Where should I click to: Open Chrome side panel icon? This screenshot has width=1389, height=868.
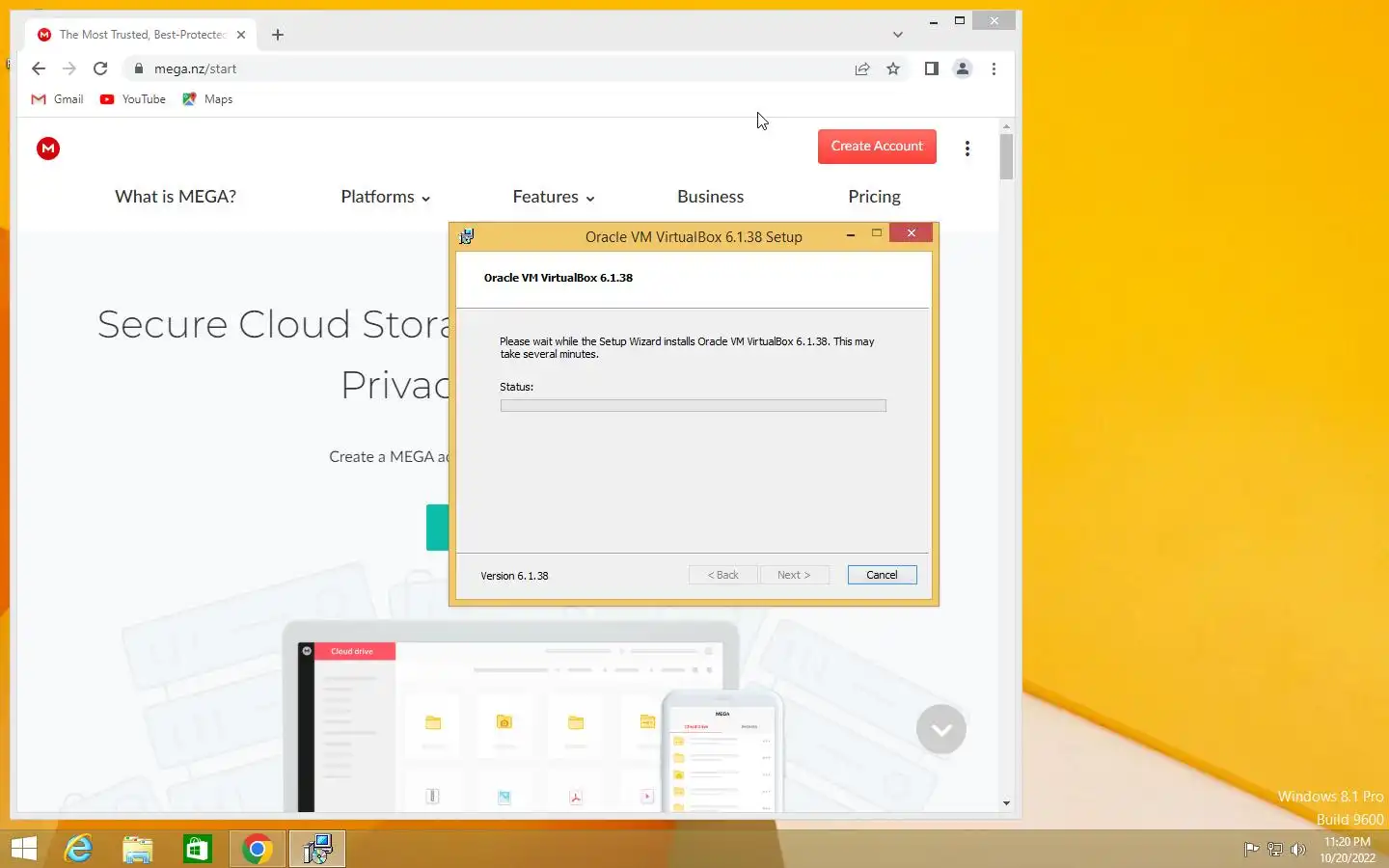coord(931,68)
